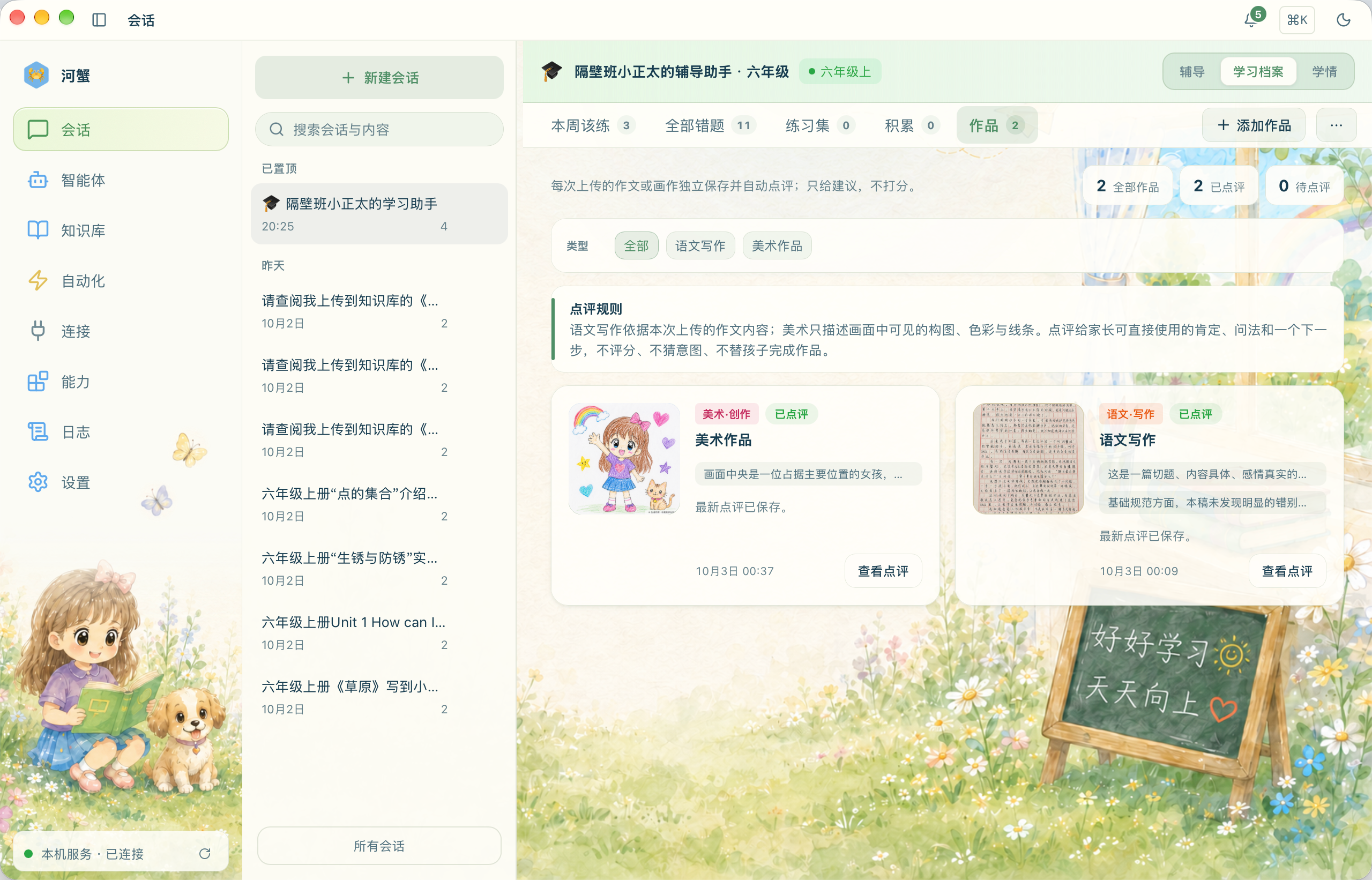The width and height of the screenshot is (1372, 880).
Task: Click 查看点评 on 语文写作 card
Action: 1287,571
